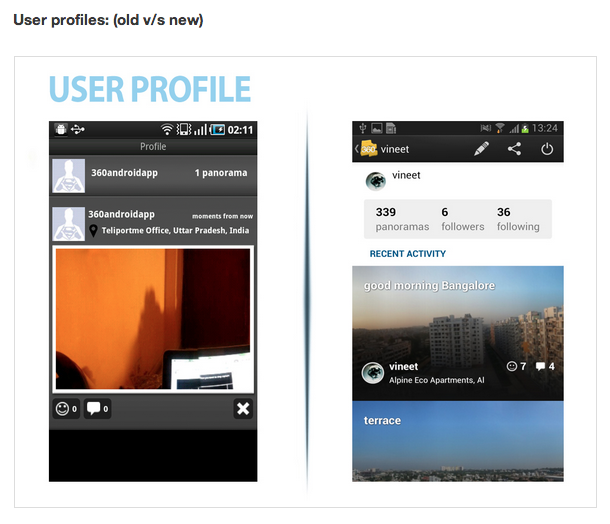Click the RECENT ACTIVITY heading
Viewport: 610px width, 524px height.
pos(408,254)
